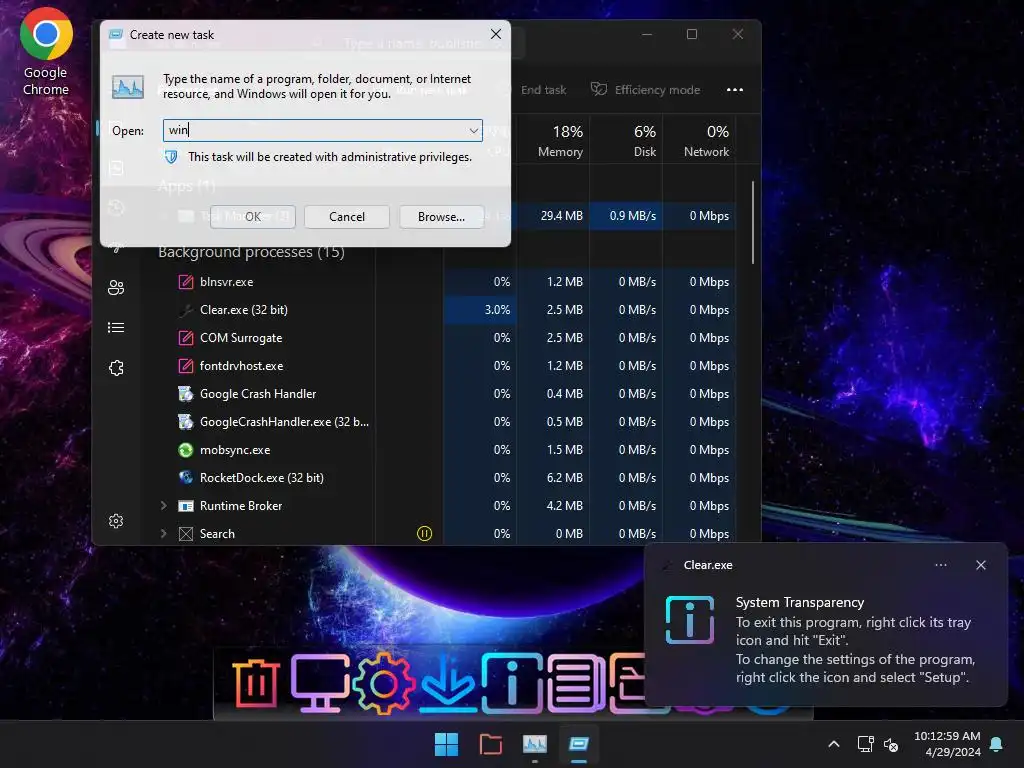Screen dimensions: 1024x768
Task: Open the Services page puzzle icon
Action: tap(116, 368)
